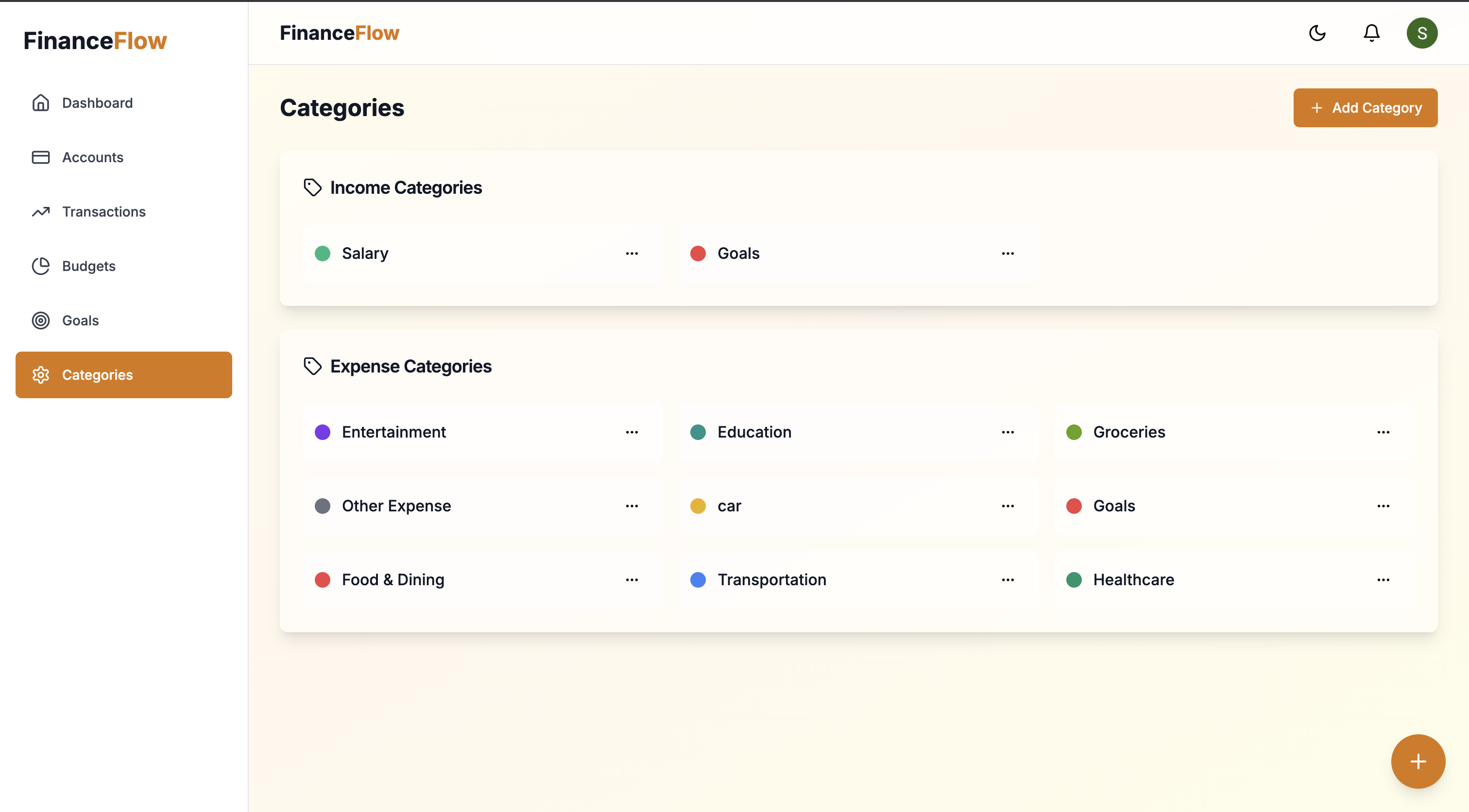This screenshot has width=1469, height=812.
Task: Open Groceries category three-dot menu
Action: click(1383, 432)
